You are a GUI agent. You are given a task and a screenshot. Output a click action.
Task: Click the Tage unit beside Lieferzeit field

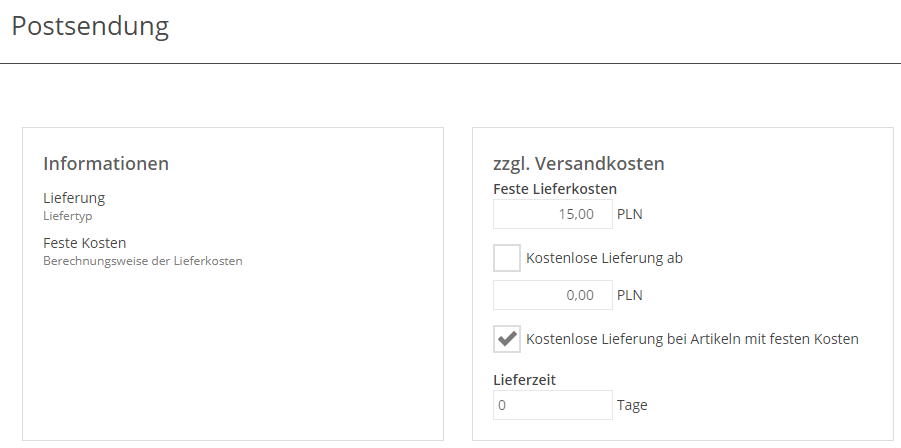pyautogui.click(x=632, y=405)
